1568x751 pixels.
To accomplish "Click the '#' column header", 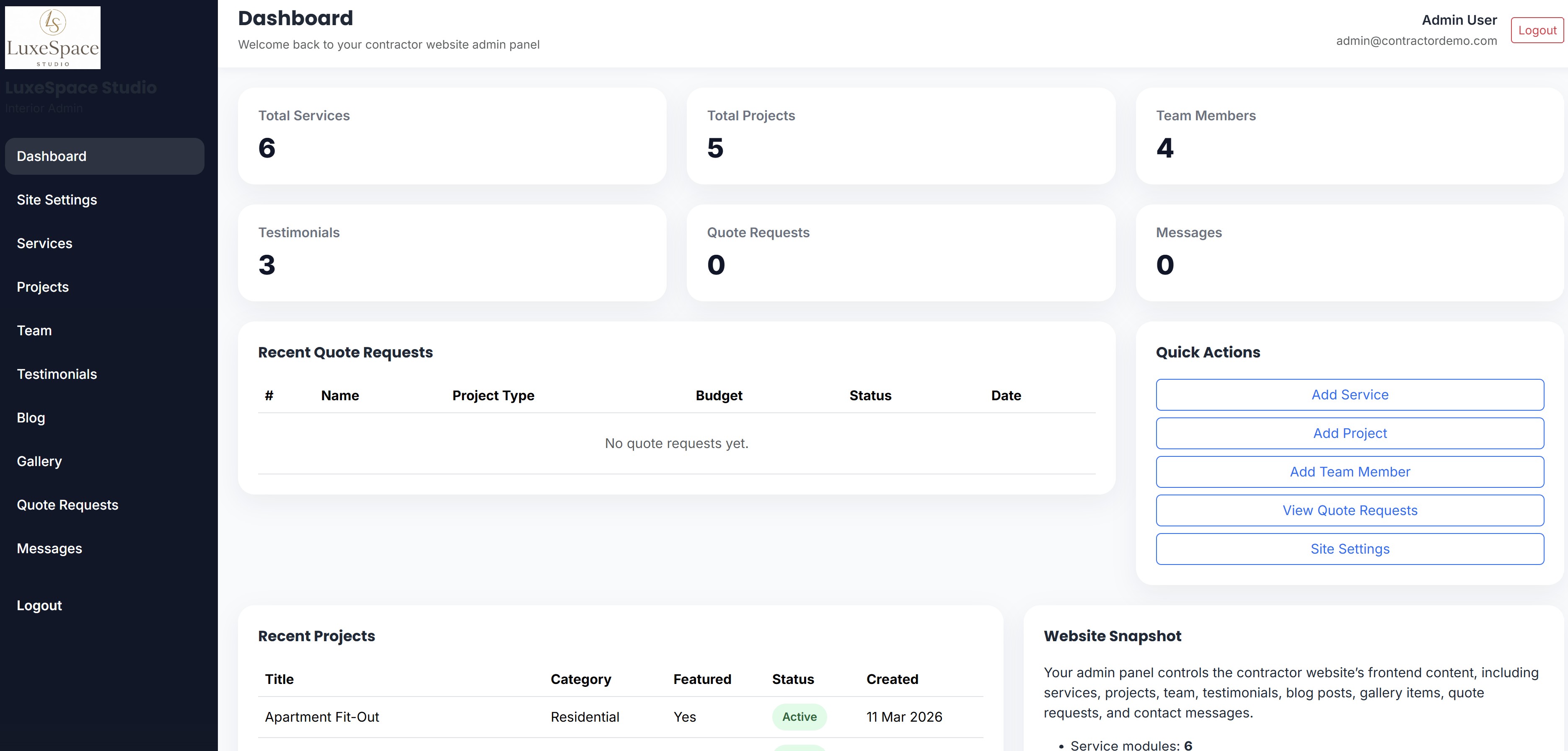I will (x=269, y=396).
